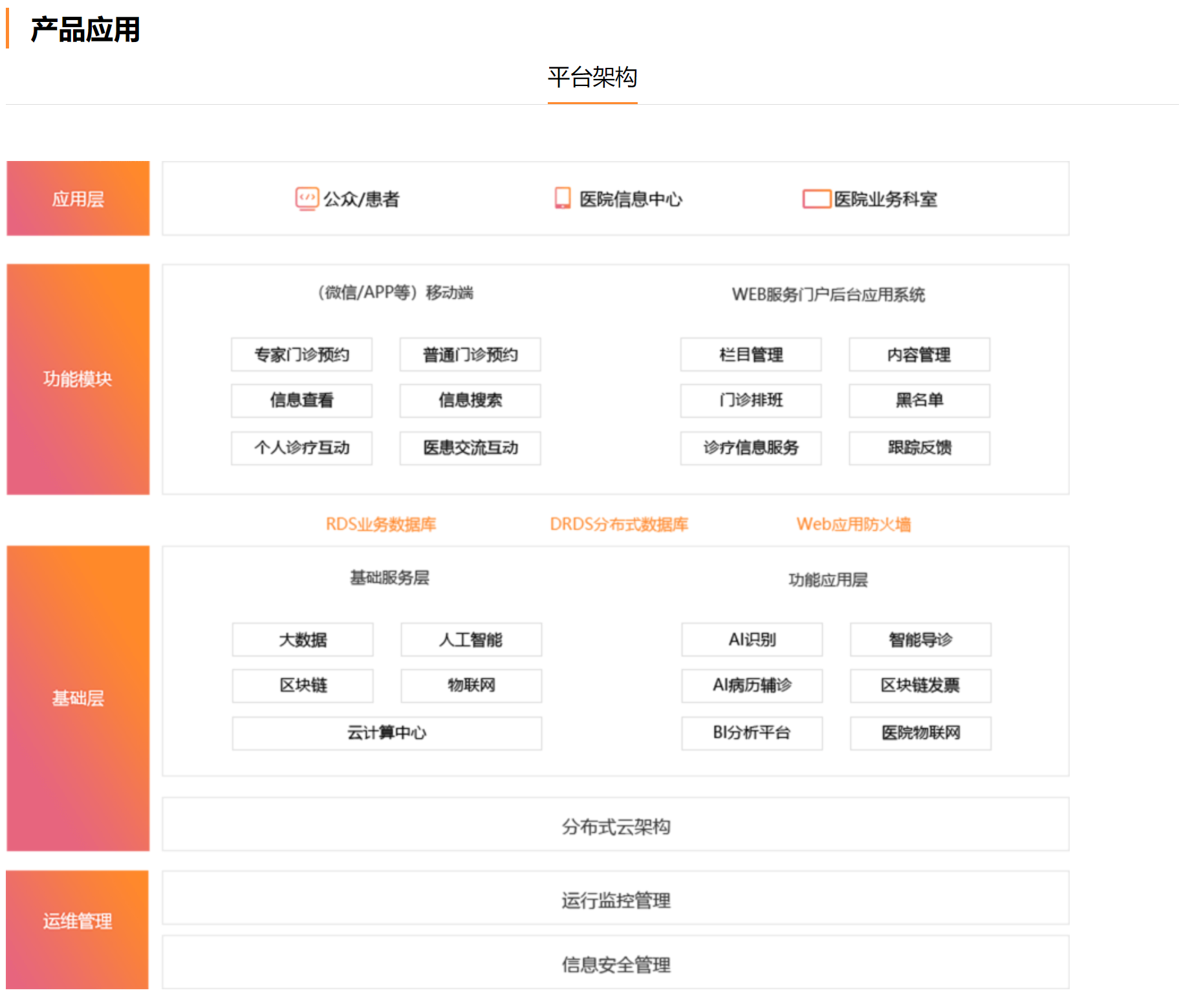The height and width of the screenshot is (1008, 1190).
Task: Click the 医院信息中心 tablet icon
Action: tap(563, 198)
